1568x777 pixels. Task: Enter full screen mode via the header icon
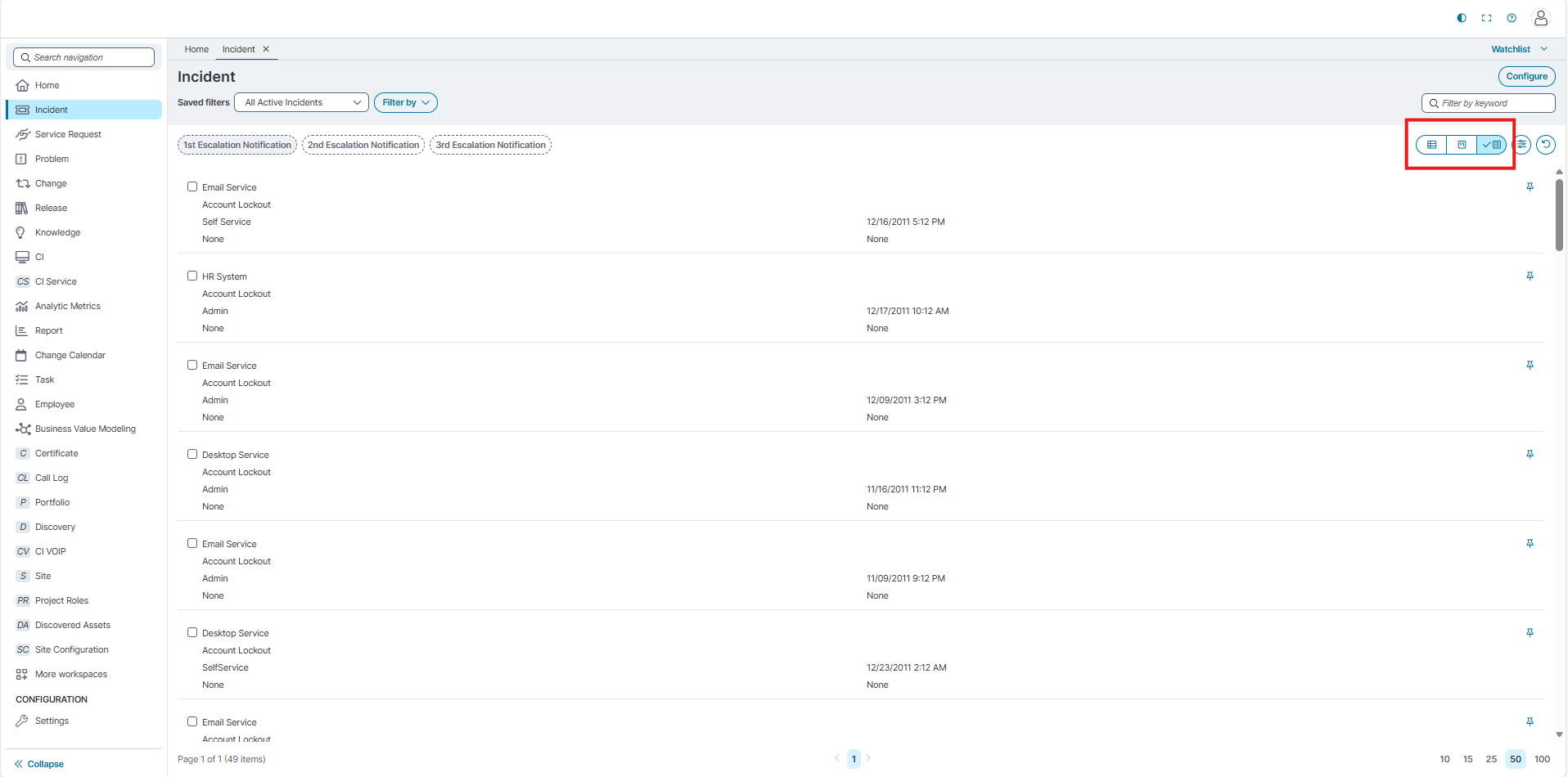tap(1486, 18)
